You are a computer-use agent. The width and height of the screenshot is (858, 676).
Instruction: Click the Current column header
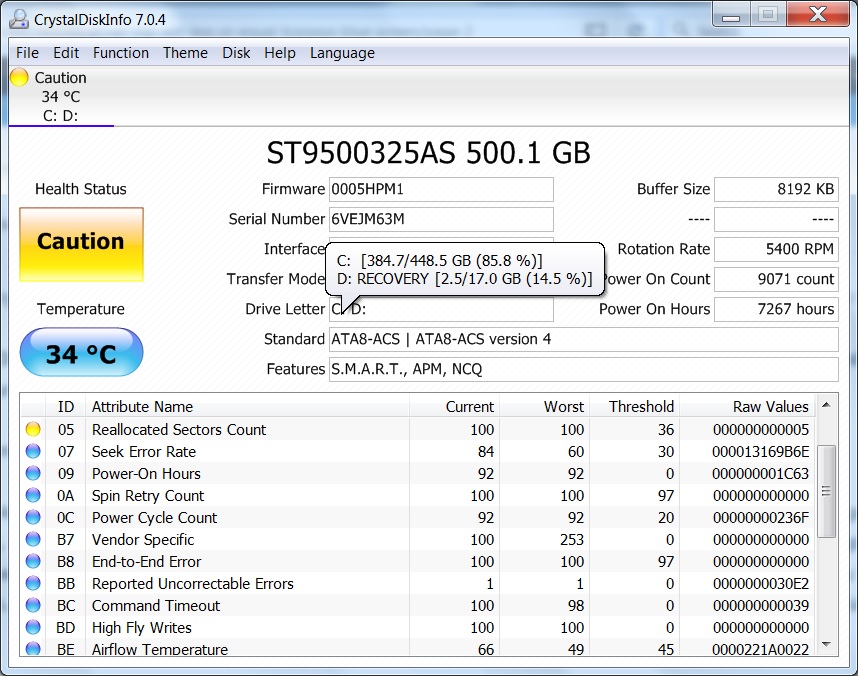tap(454, 406)
